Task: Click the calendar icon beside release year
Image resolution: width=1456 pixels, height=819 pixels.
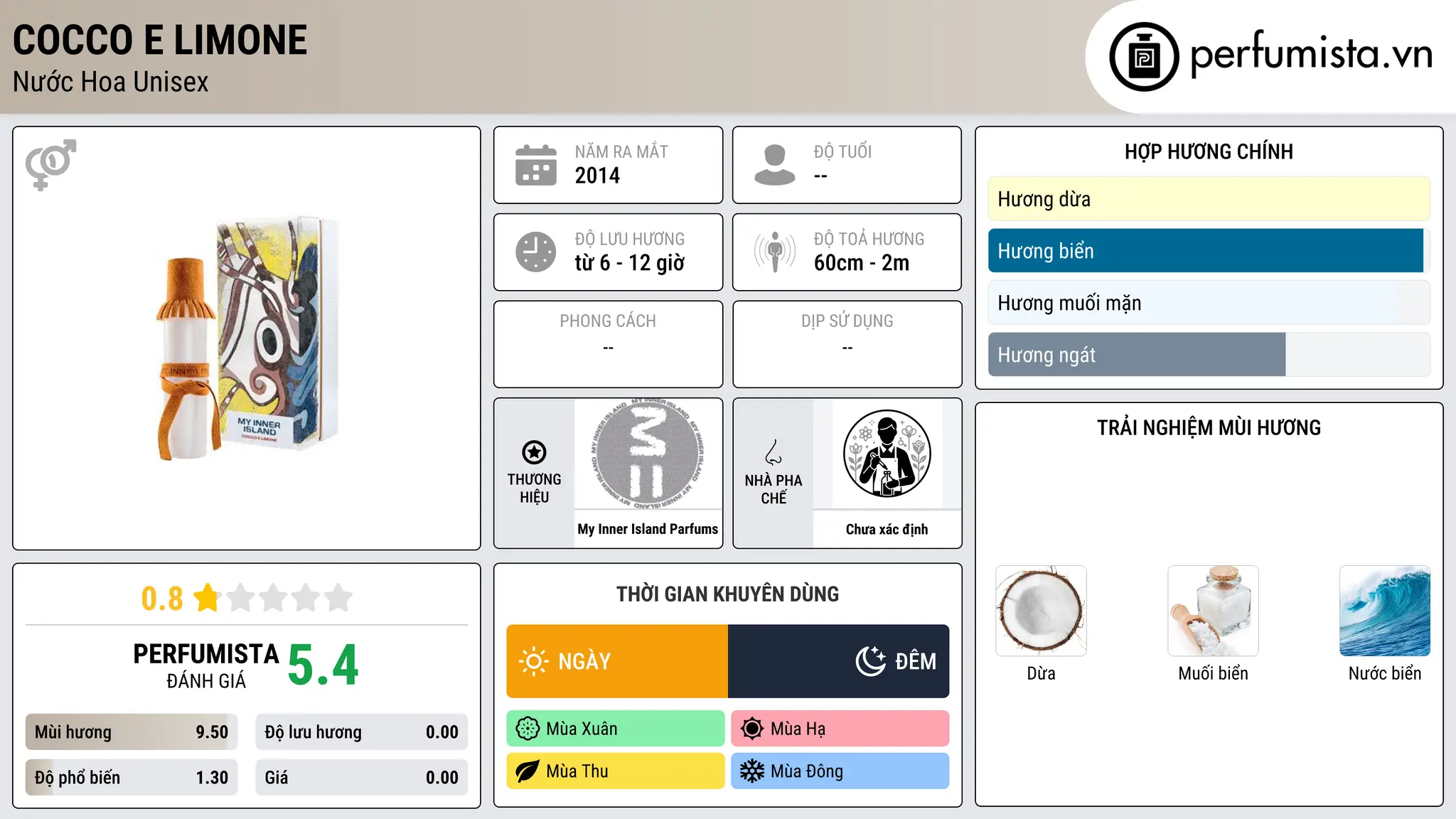Action: click(536, 165)
